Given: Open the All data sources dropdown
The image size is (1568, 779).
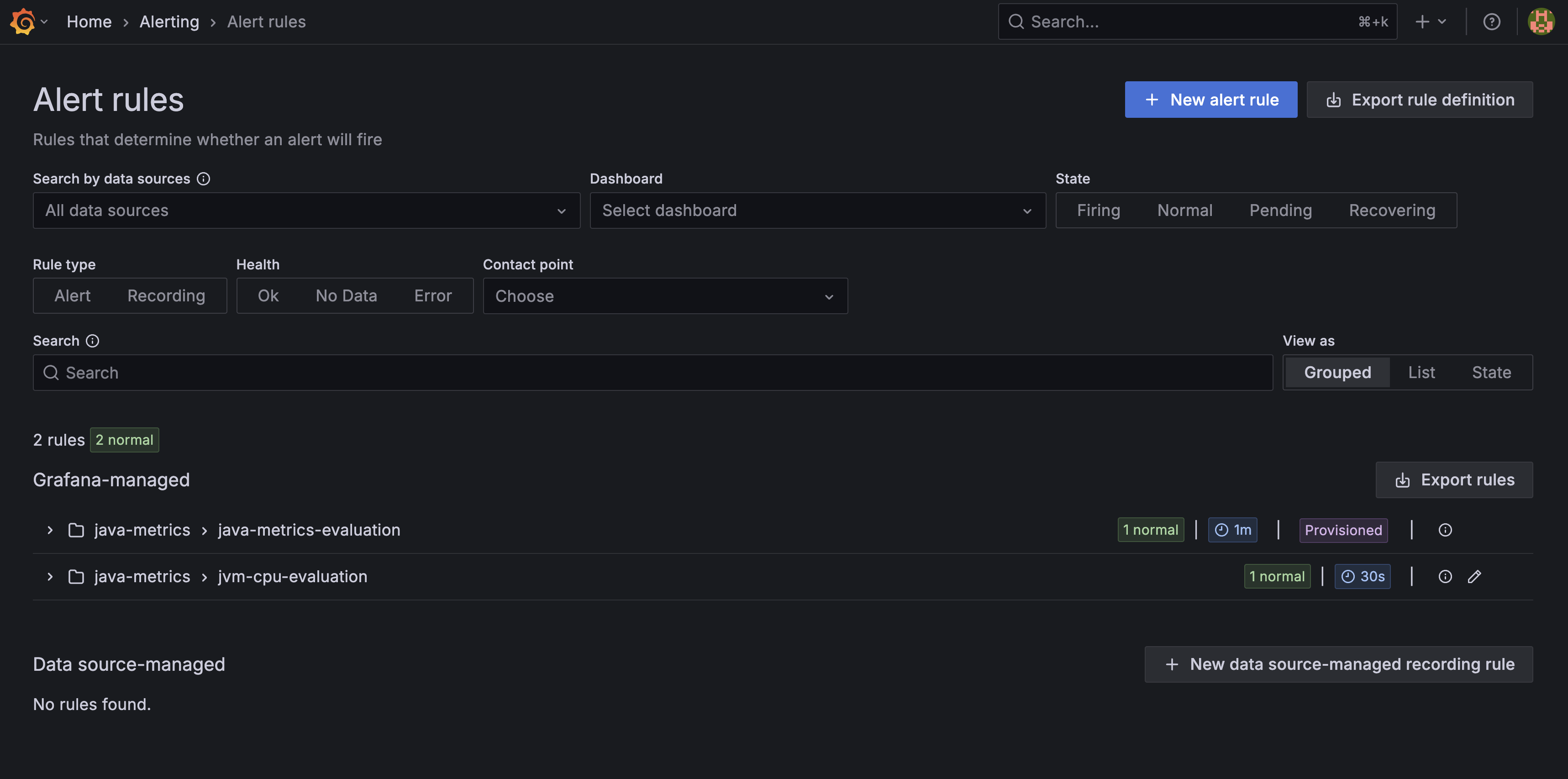Looking at the screenshot, I should (306, 211).
